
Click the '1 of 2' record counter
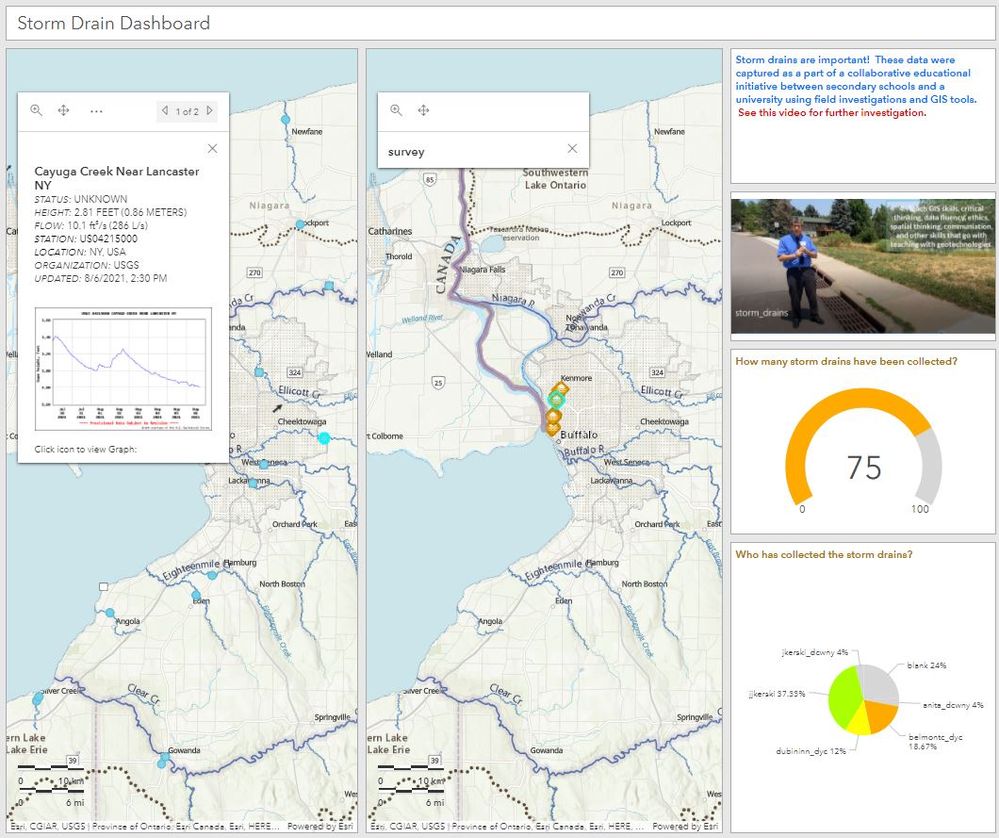pyautogui.click(x=187, y=111)
